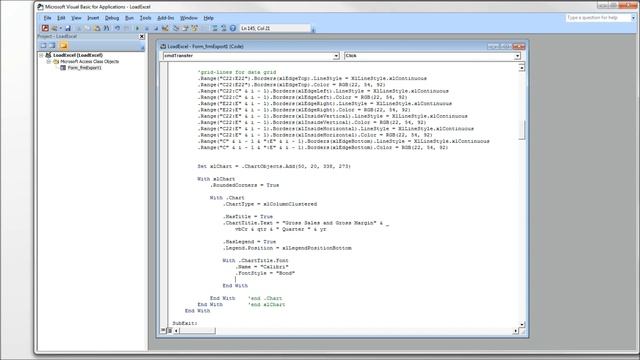Open the cmdTransfer object dropdown
Viewport: 640px width, 360px height.
click(x=336, y=56)
